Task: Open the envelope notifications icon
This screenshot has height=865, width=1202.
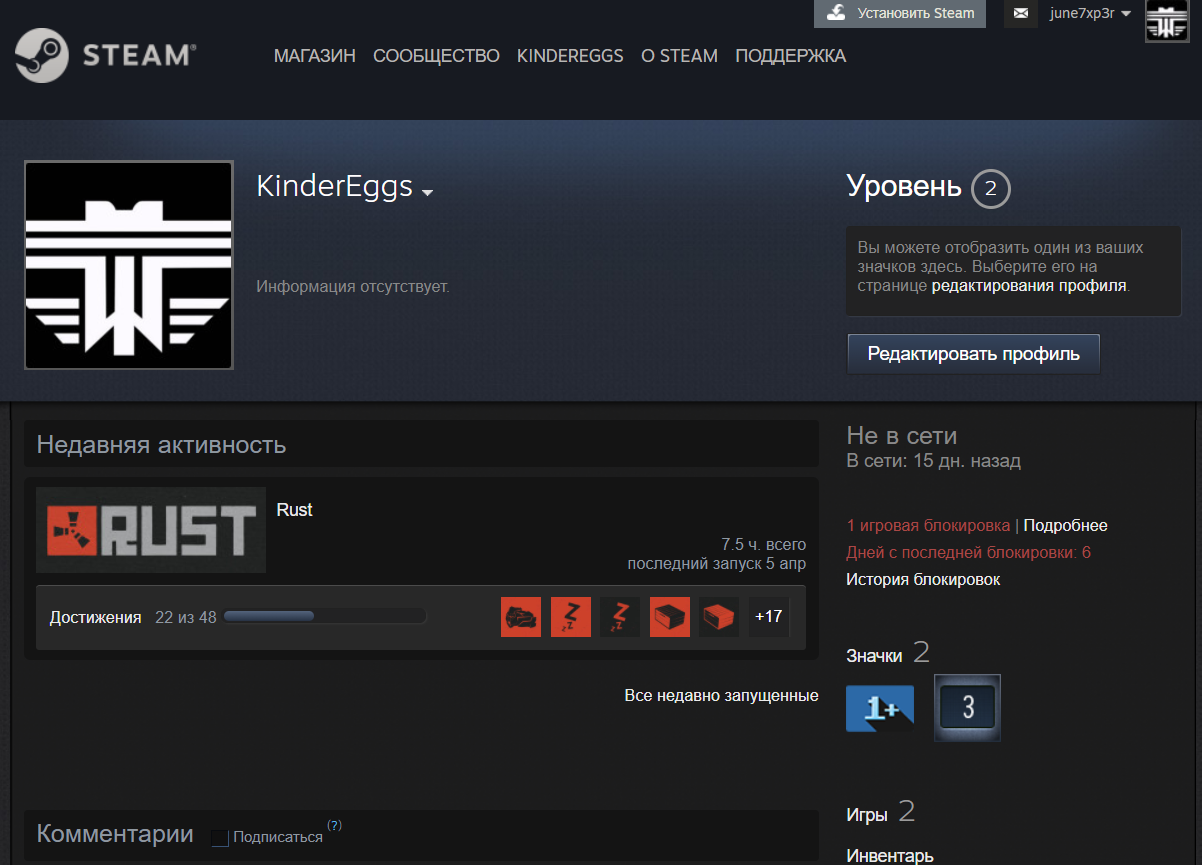Action: pos(1021,14)
